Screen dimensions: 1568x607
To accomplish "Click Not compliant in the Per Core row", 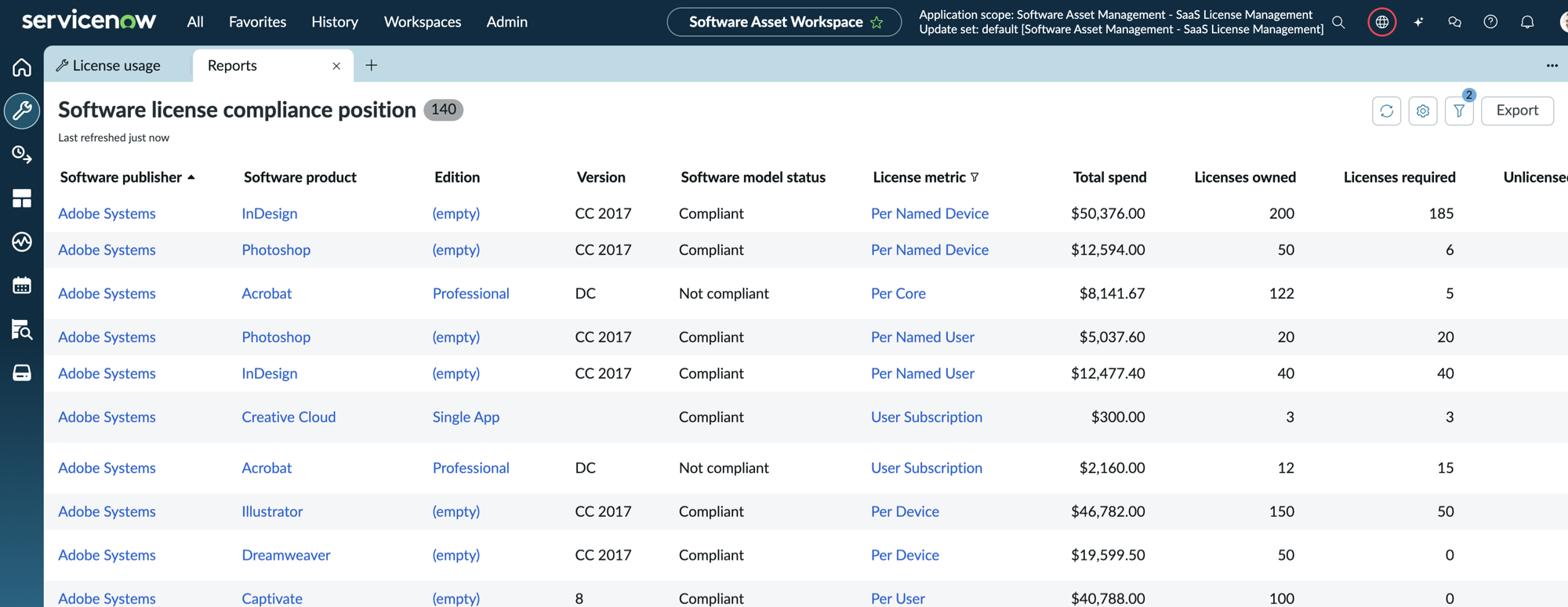I will tap(724, 293).
